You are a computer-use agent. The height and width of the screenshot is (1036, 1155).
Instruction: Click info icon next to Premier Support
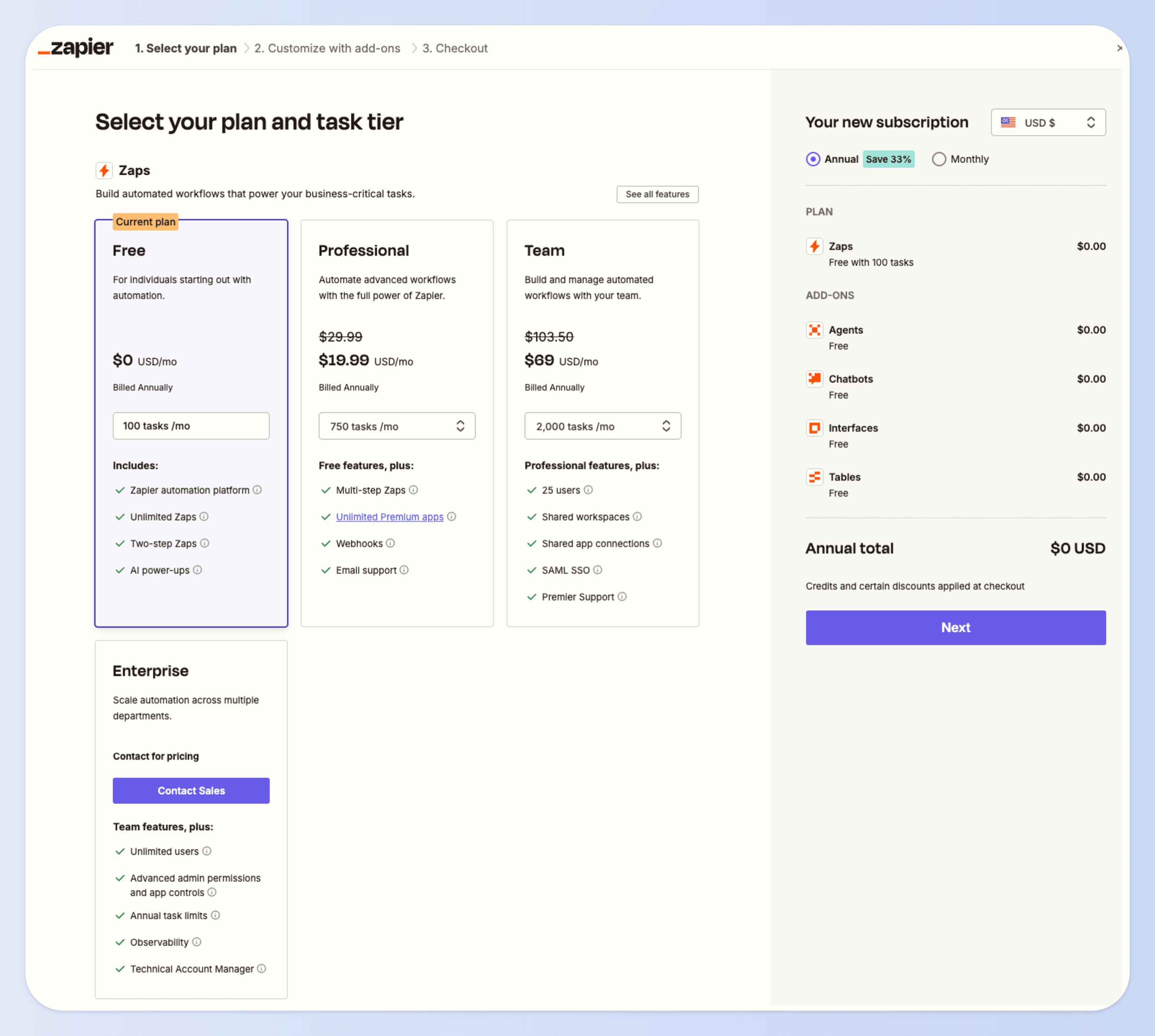point(622,596)
